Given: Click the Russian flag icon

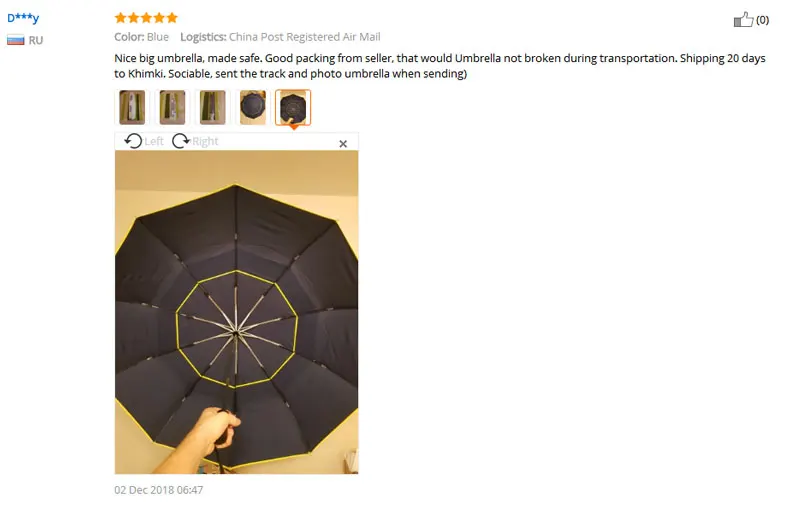Looking at the screenshot, I should click(16, 40).
